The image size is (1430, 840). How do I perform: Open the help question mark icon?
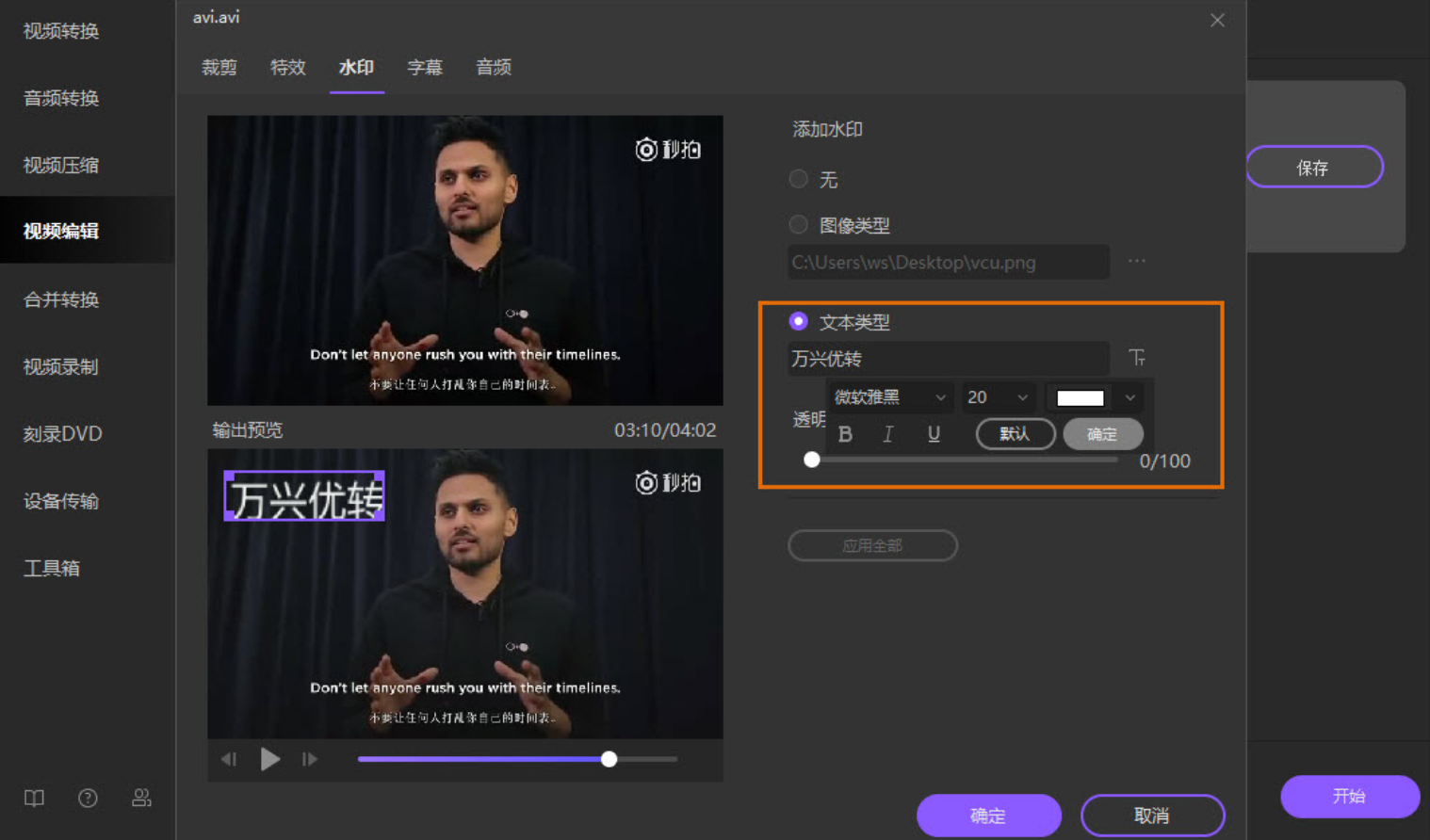coord(88,799)
